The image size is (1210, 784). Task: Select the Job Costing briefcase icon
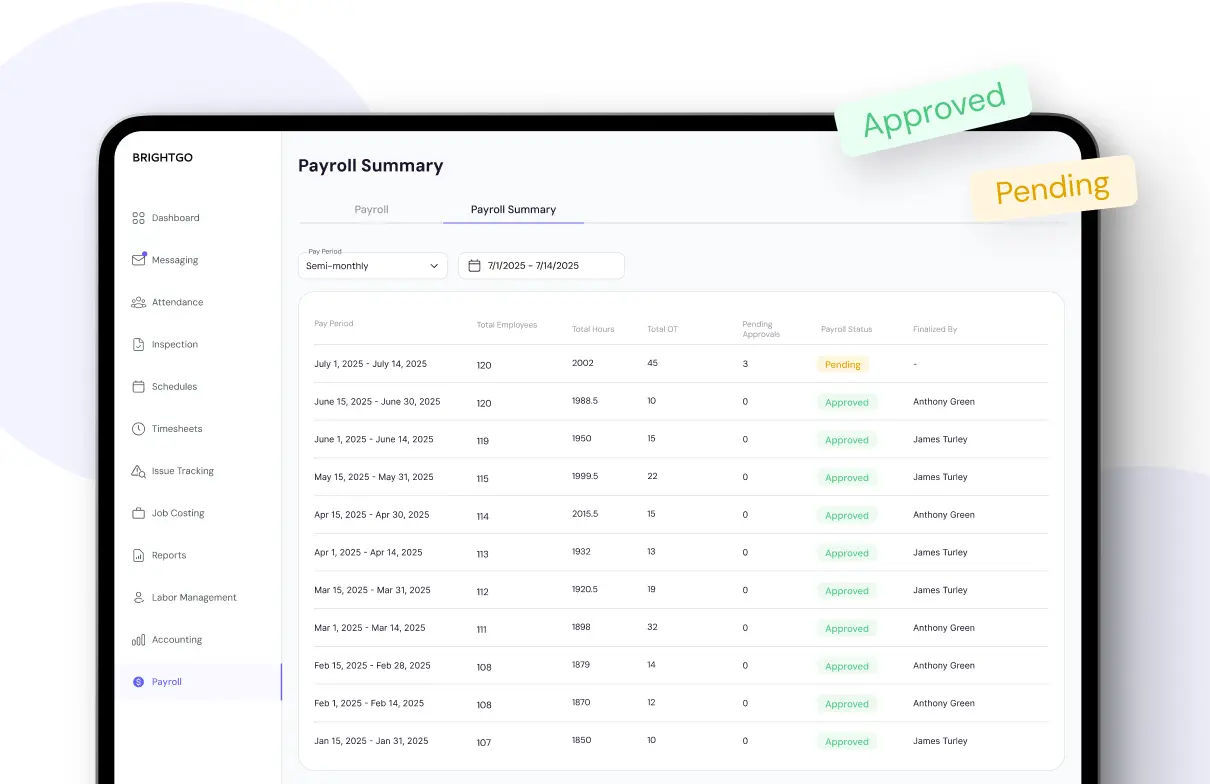click(x=138, y=512)
